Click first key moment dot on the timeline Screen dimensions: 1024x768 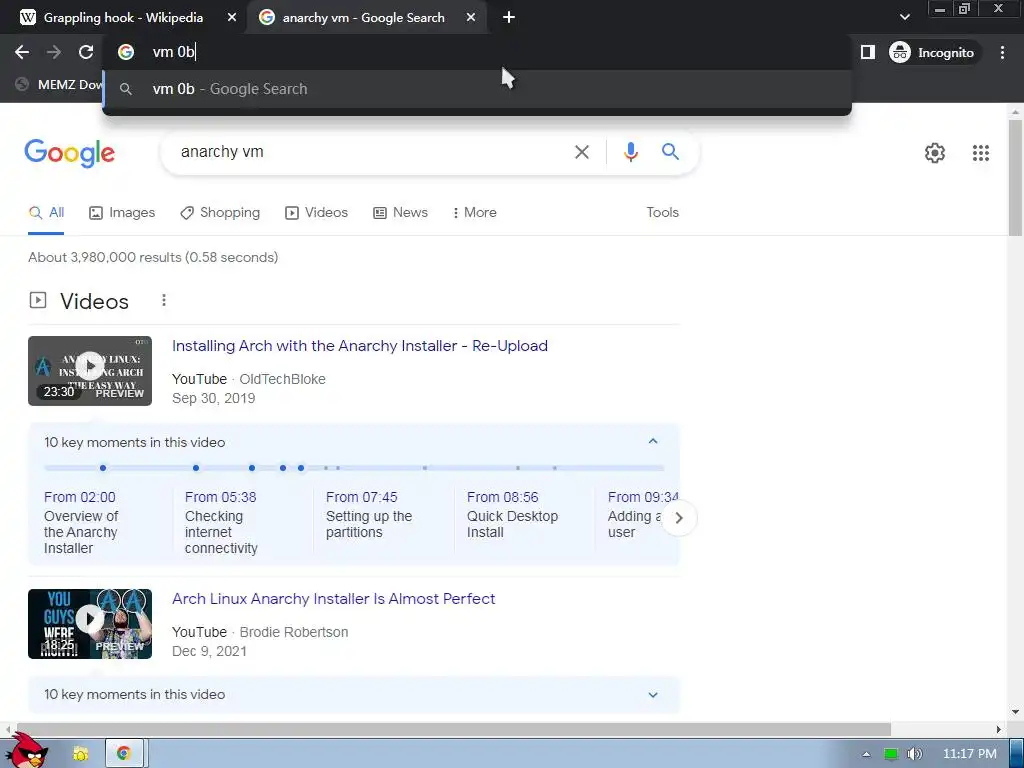tap(103, 468)
